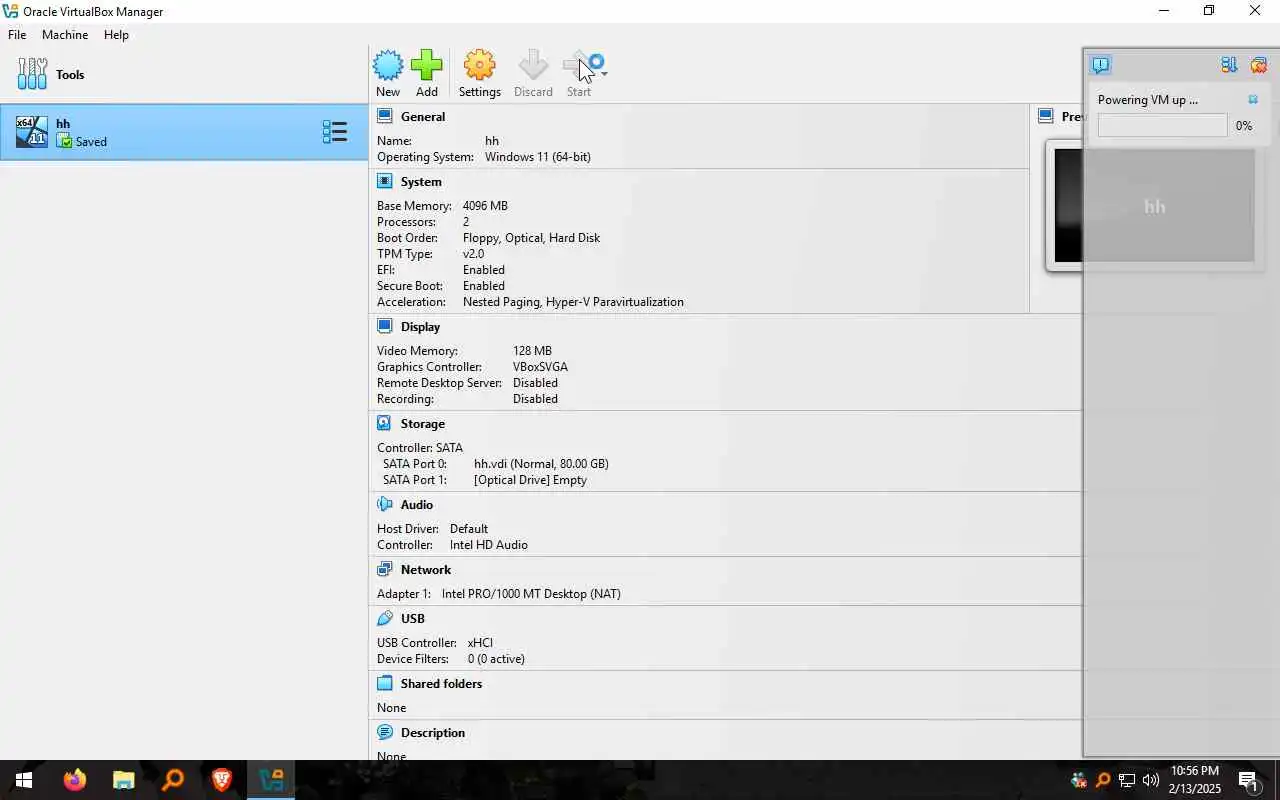Image resolution: width=1280 pixels, height=800 pixels.
Task: Click the Audio section heading
Action: point(417,504)
